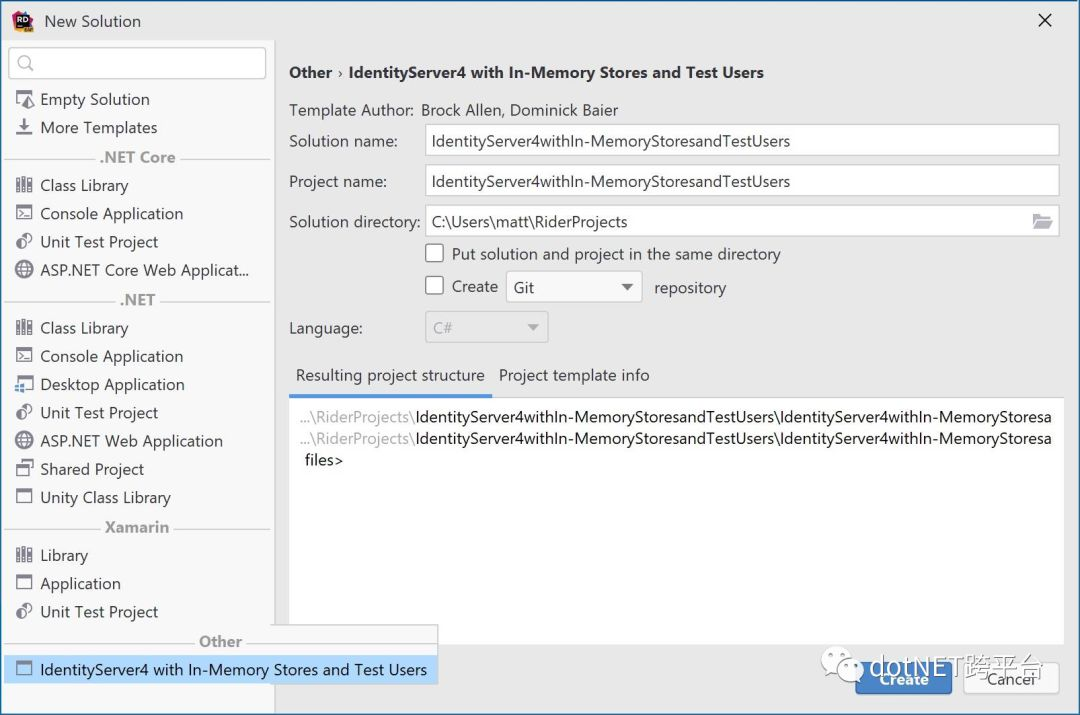Click the "files>" entry in project structure

(x=324, y=460)
